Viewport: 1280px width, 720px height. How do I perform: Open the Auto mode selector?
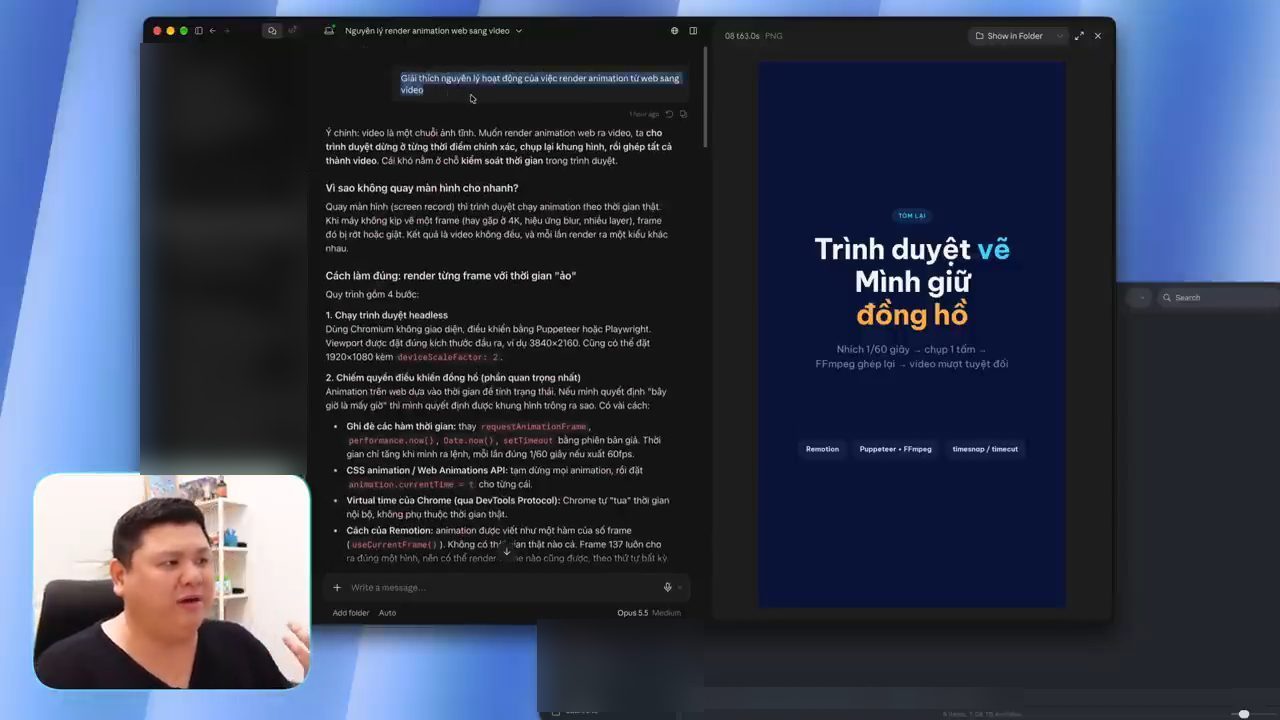(x=387, y=613)
